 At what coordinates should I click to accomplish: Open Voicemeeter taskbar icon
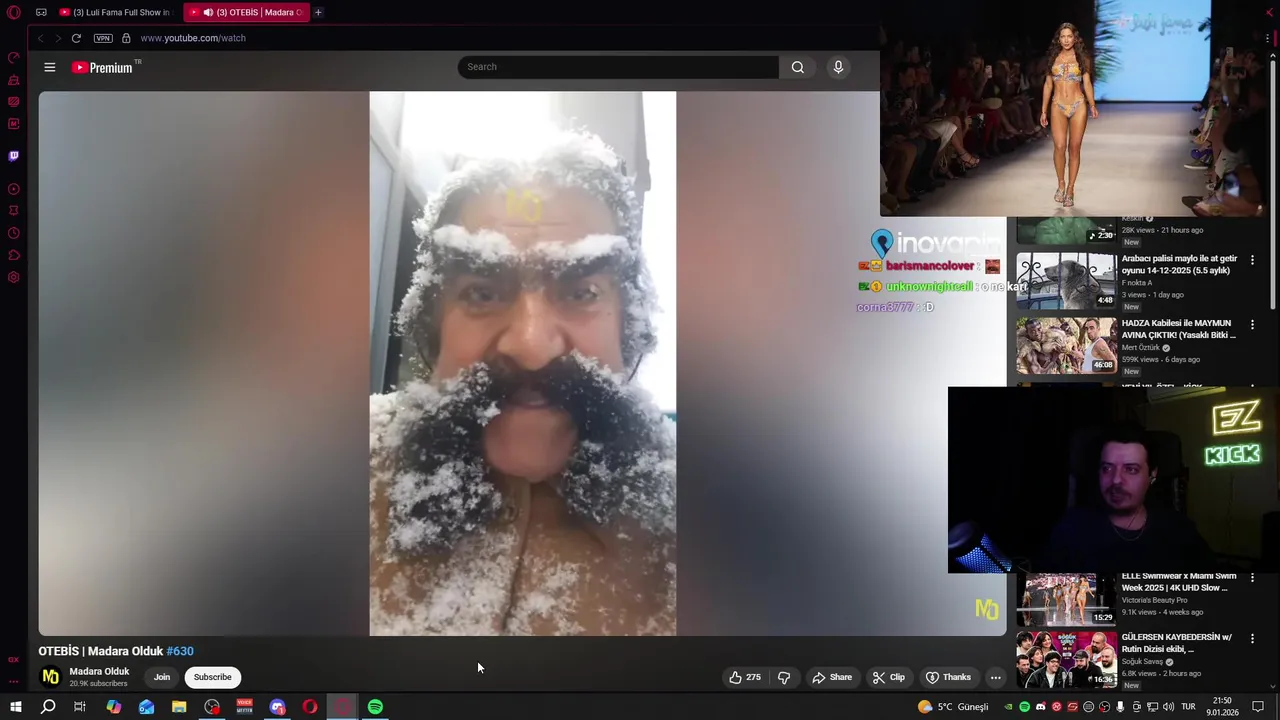[x=245, y=707]
